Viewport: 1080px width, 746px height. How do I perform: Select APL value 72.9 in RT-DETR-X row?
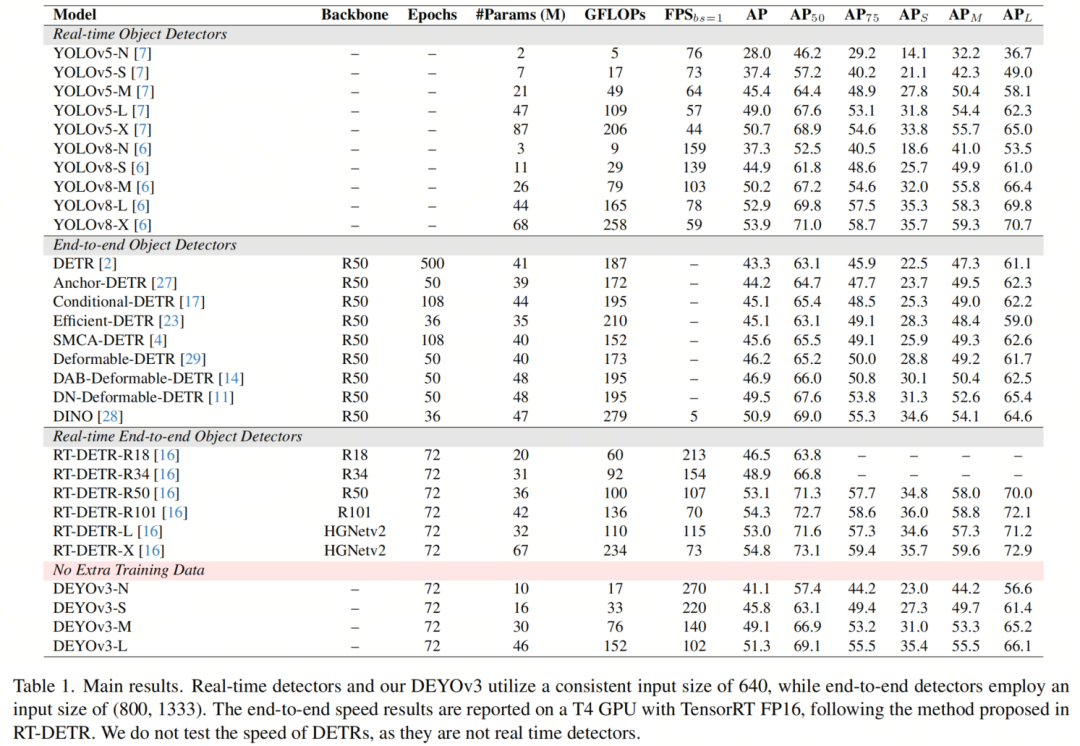pos(1018,551)
